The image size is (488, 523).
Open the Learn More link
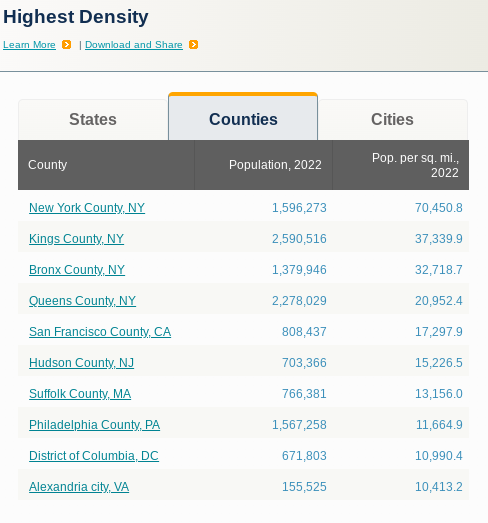(x=29, y=45)
